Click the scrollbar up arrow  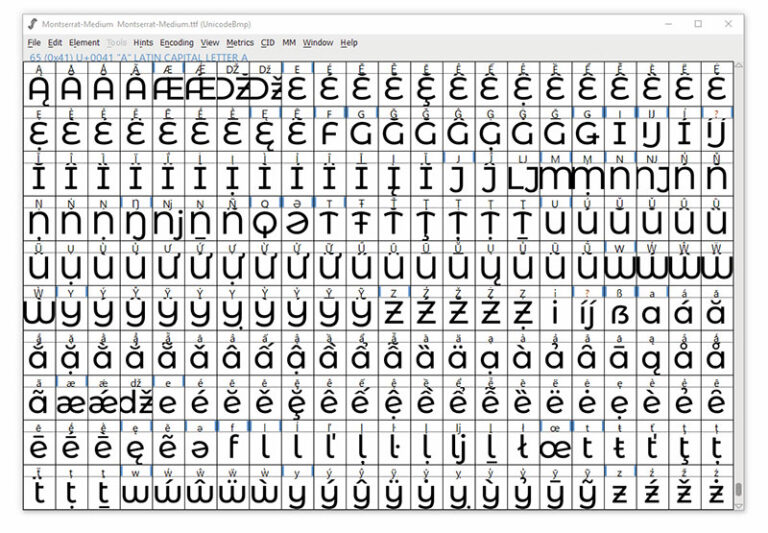point(738,65)
